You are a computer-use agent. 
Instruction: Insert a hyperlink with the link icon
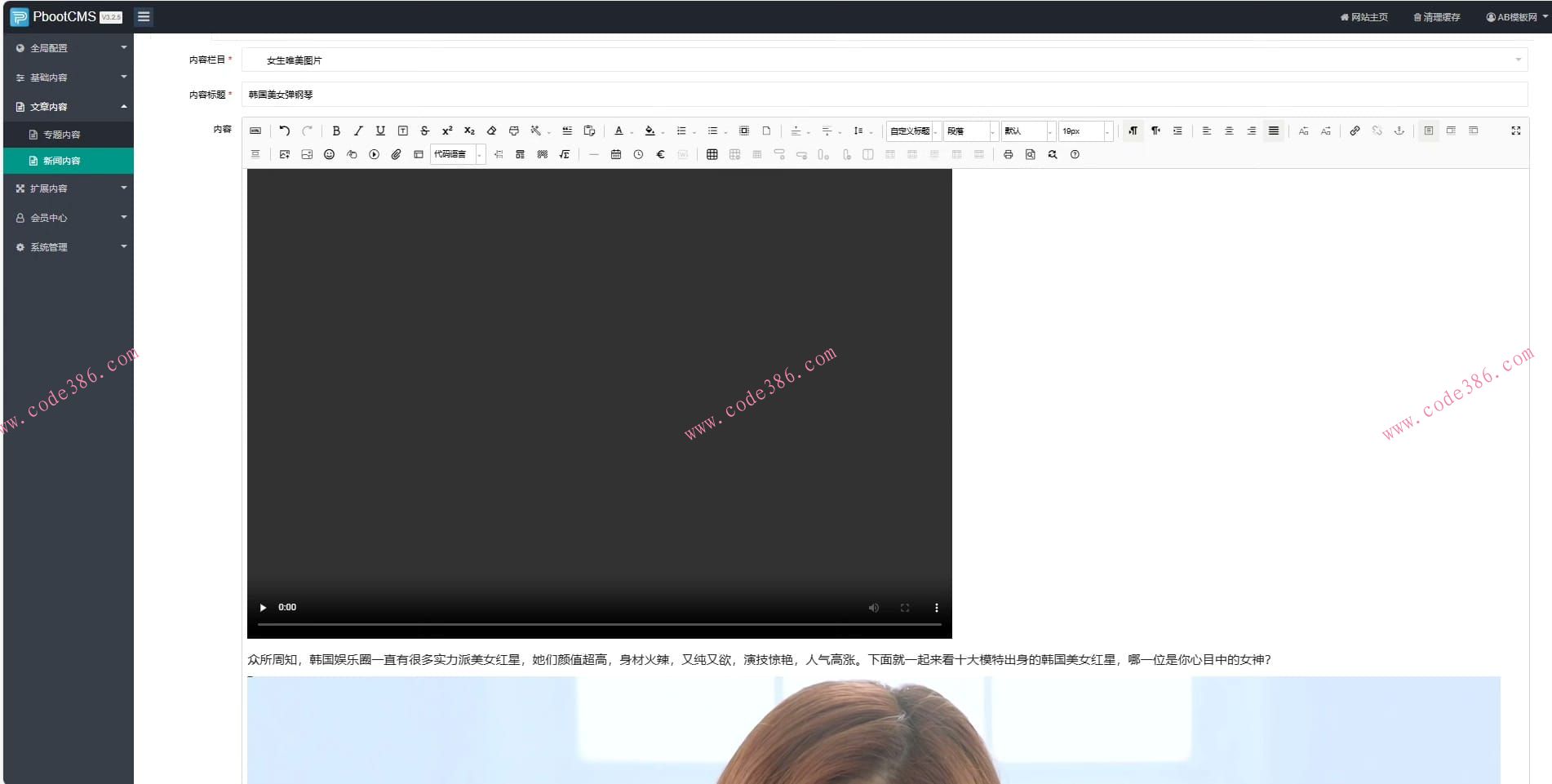click(1355, 131)
